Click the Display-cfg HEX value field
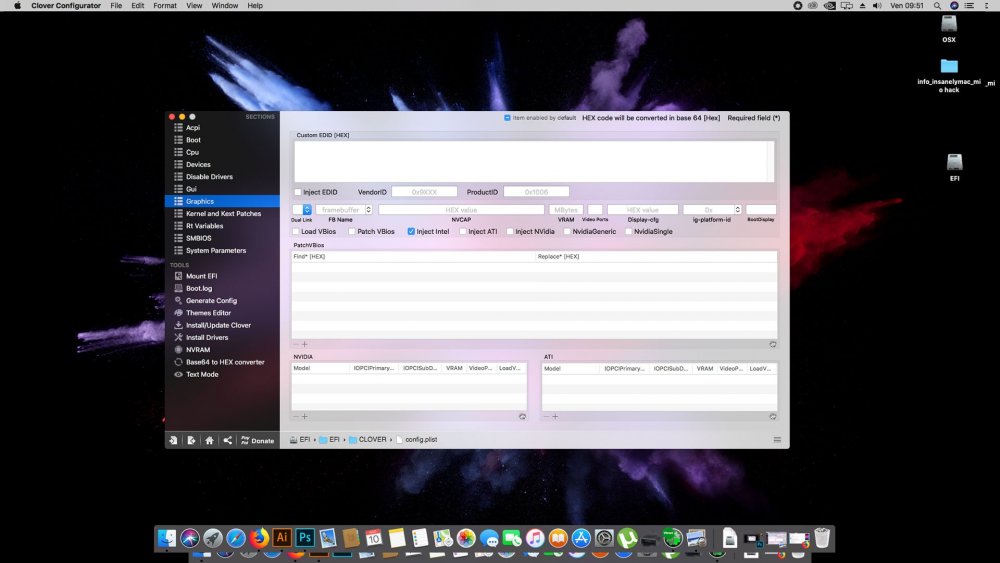The image size is (1000, 563). (x=643, y=210)
